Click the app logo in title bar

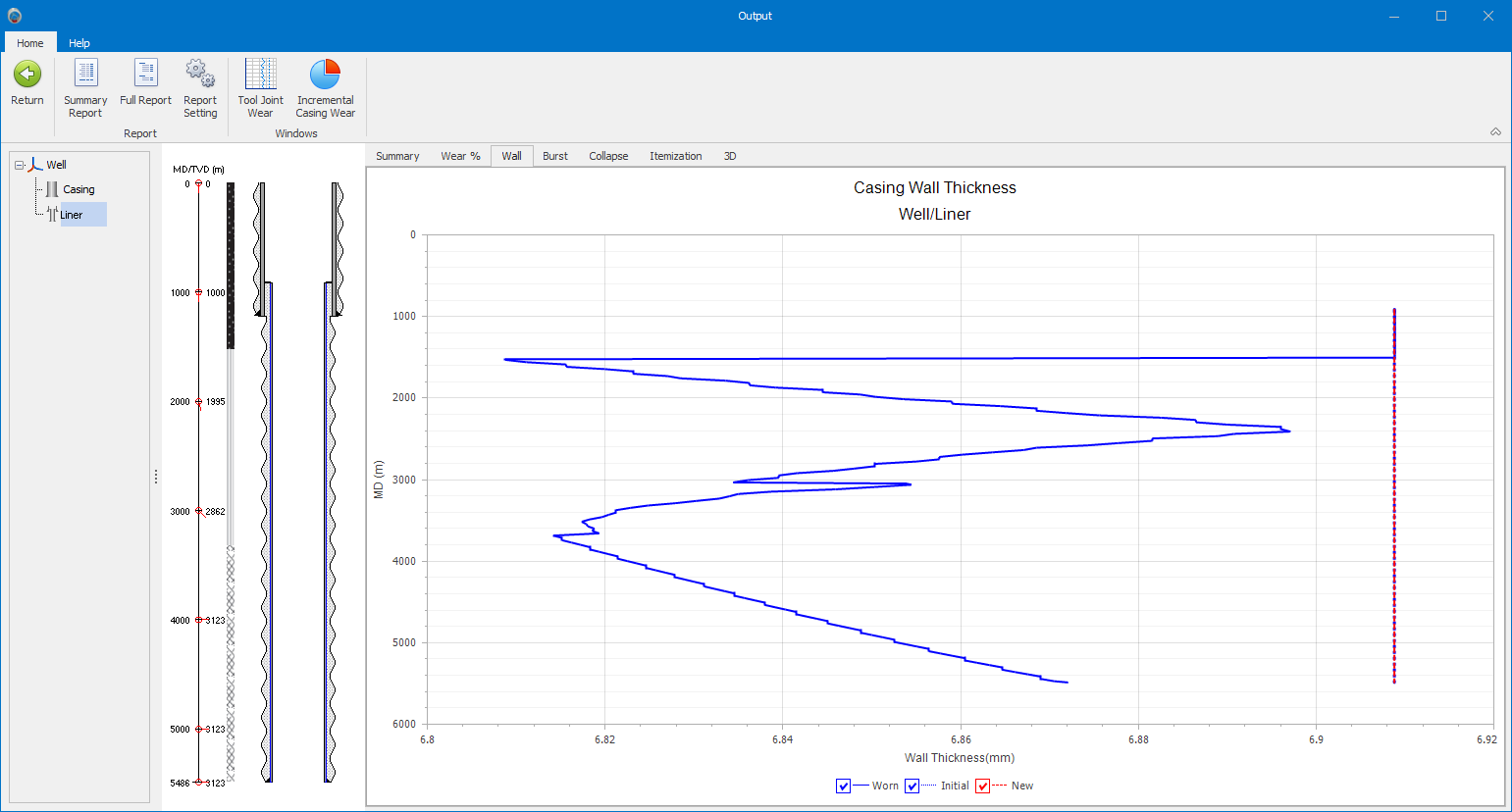tap(15, 16)
